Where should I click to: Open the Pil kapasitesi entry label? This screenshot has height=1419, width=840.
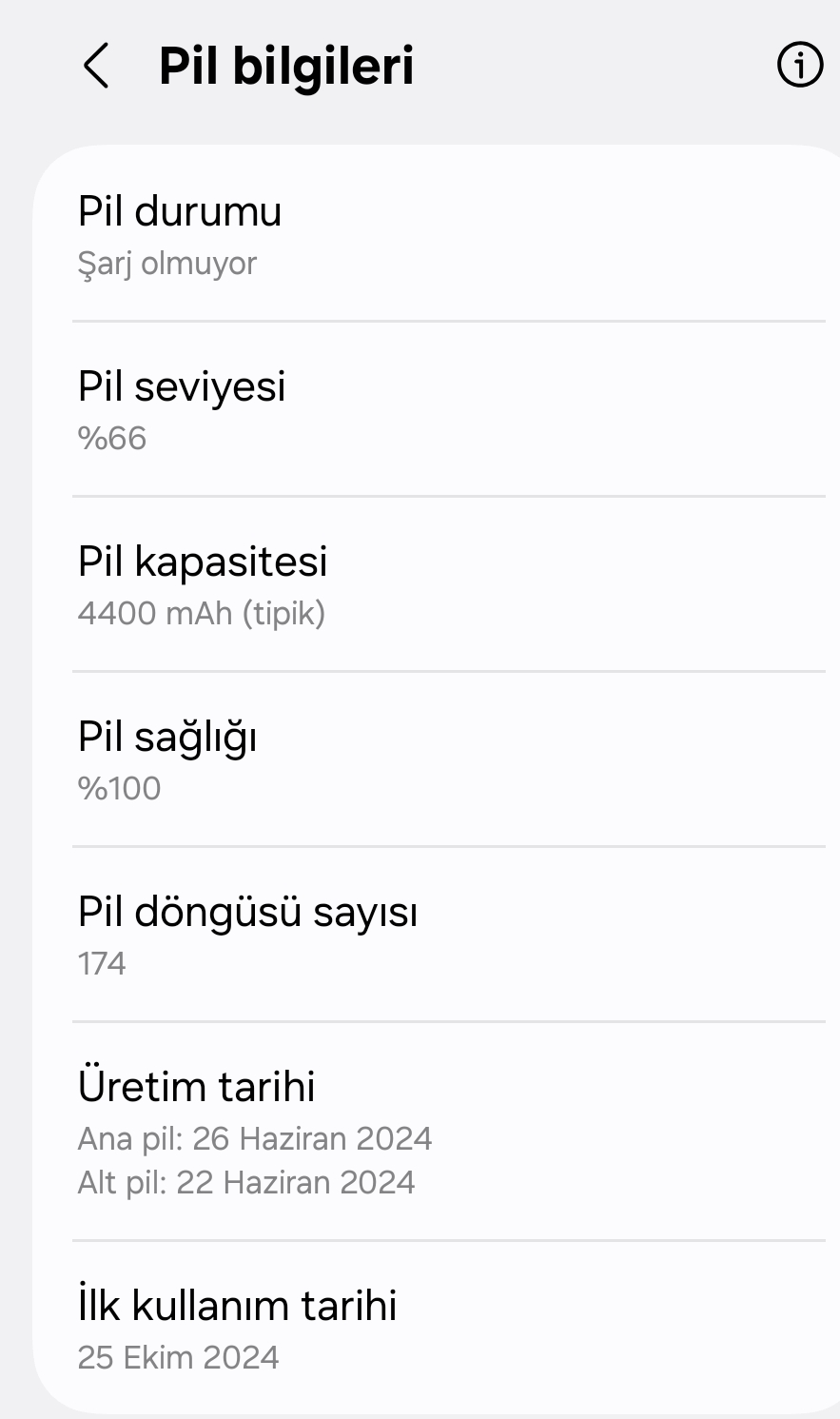(203, 562)
